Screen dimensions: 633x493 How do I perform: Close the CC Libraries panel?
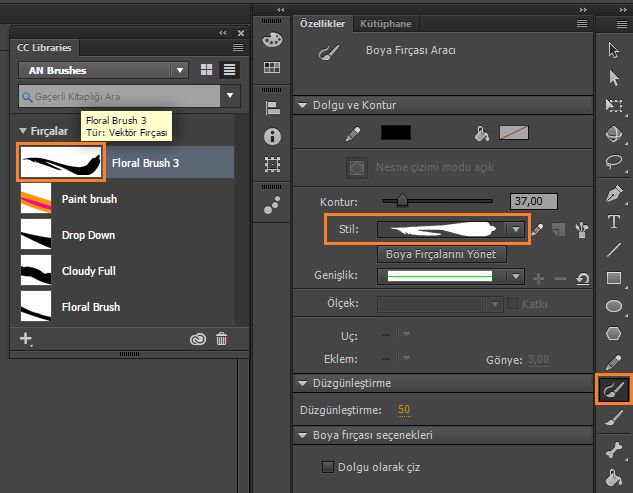(241, 33)
